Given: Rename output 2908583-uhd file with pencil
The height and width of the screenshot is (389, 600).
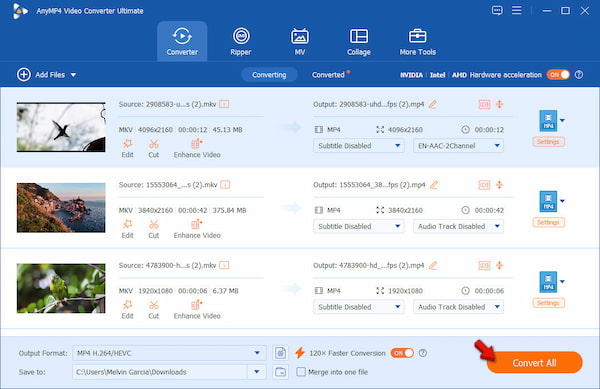Looking at the screenshot, I should tap(433, 104).
